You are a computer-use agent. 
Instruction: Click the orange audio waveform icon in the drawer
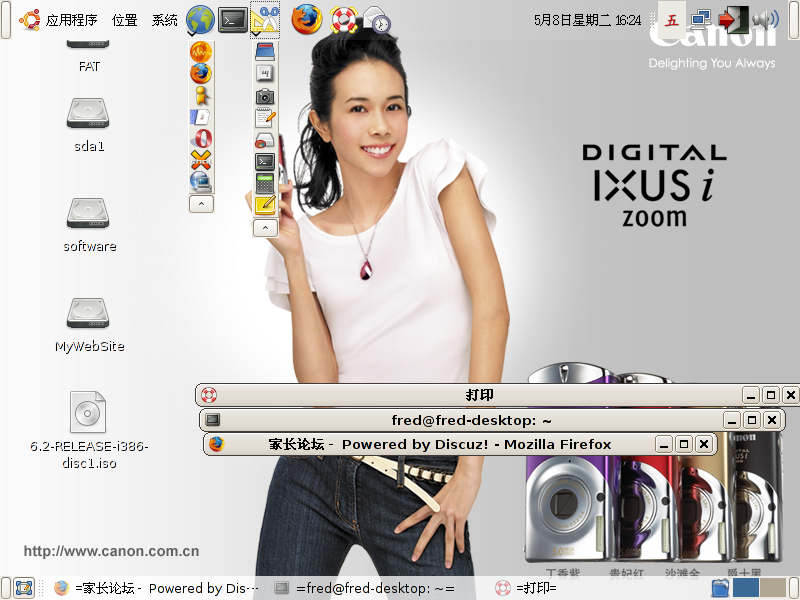pyautogui.click(x=201, y=52)
